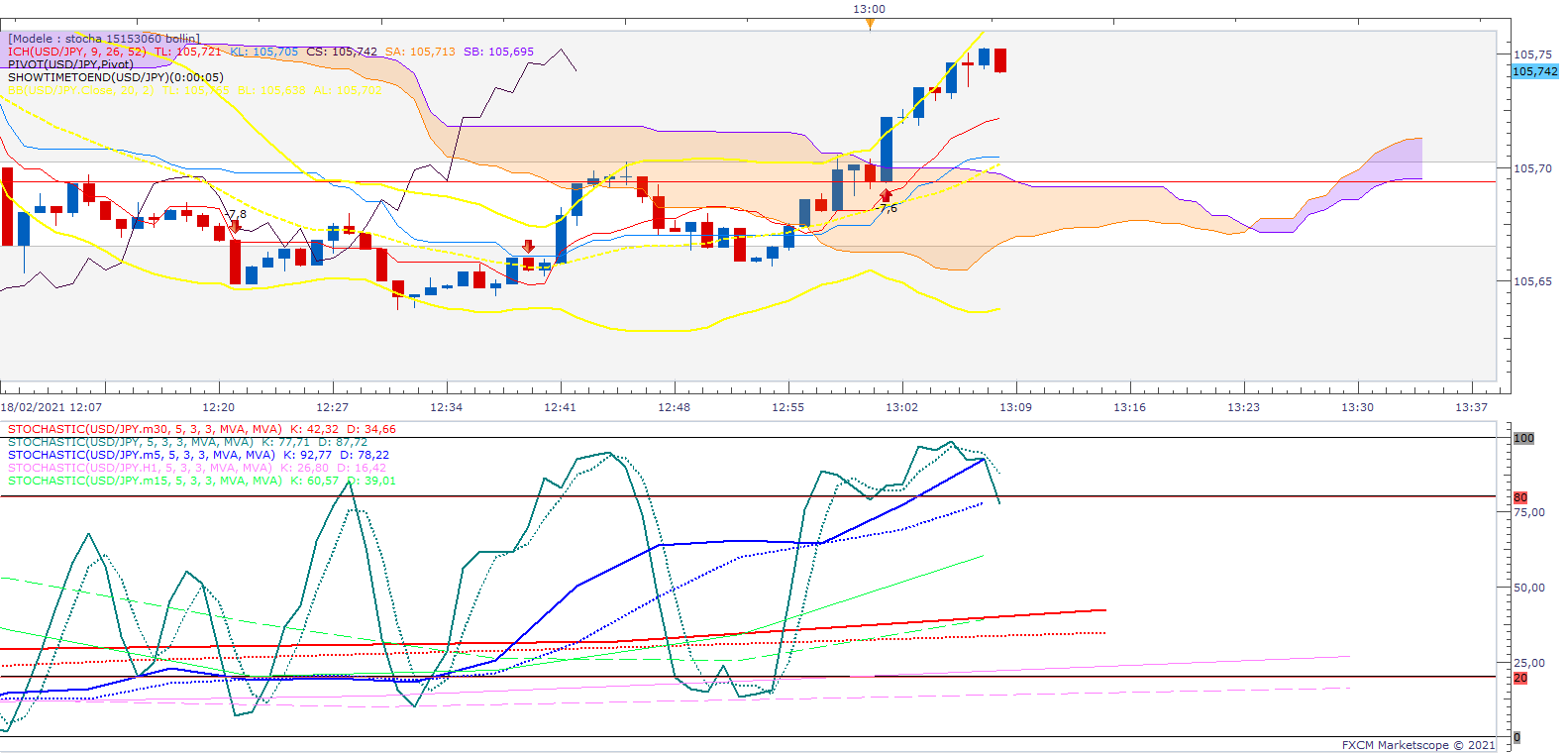The width and height of the screenshot is (1568, 753).
Task: Click the unlabeled red down arrow near 12:39
Action: [x=528, y=247]
